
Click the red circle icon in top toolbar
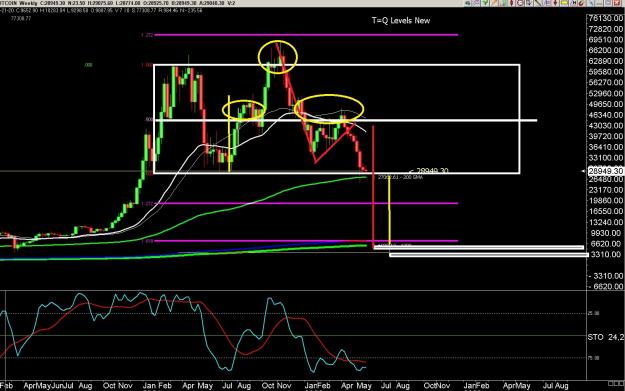coord(520,3)
